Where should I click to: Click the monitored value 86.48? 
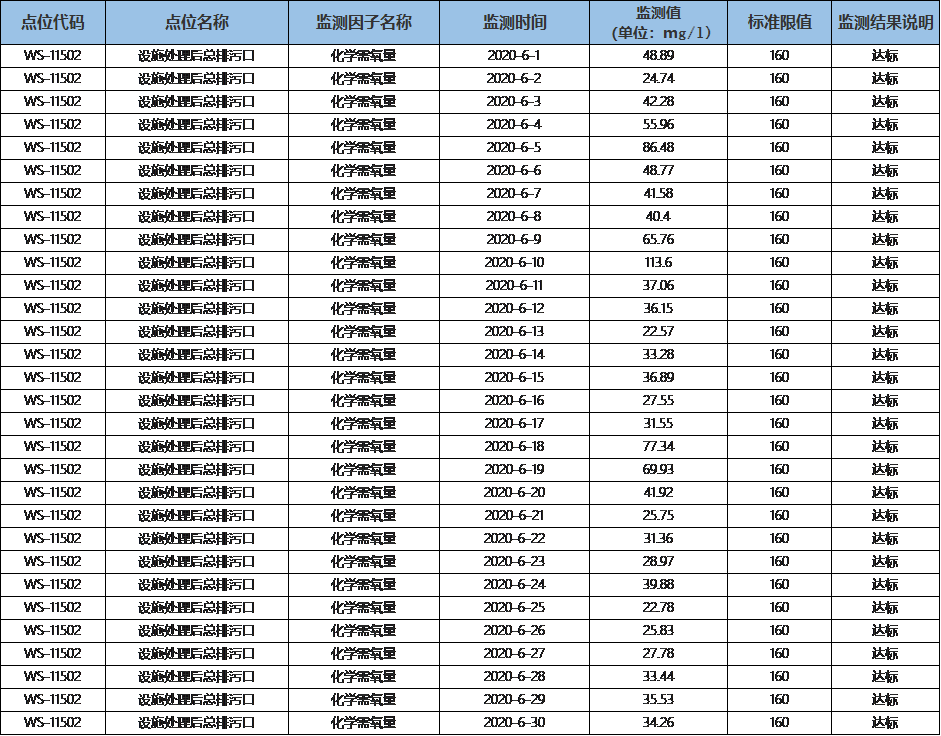point(658,148)
